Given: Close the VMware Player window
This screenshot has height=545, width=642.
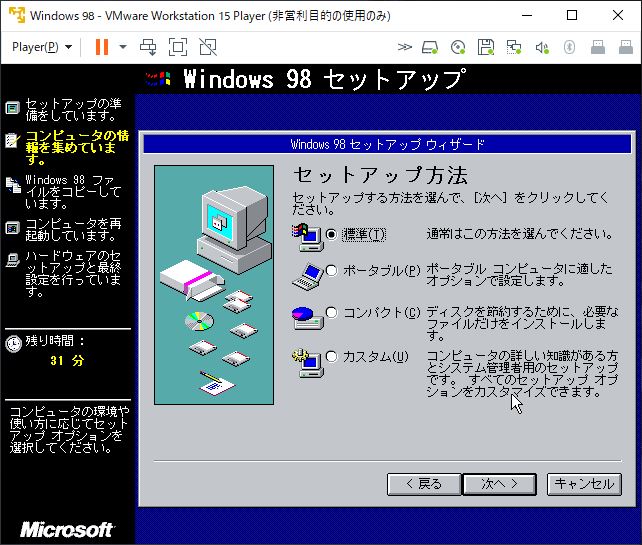Looking at the screenshot, I should pyautogui.click(x=618, y=16).
